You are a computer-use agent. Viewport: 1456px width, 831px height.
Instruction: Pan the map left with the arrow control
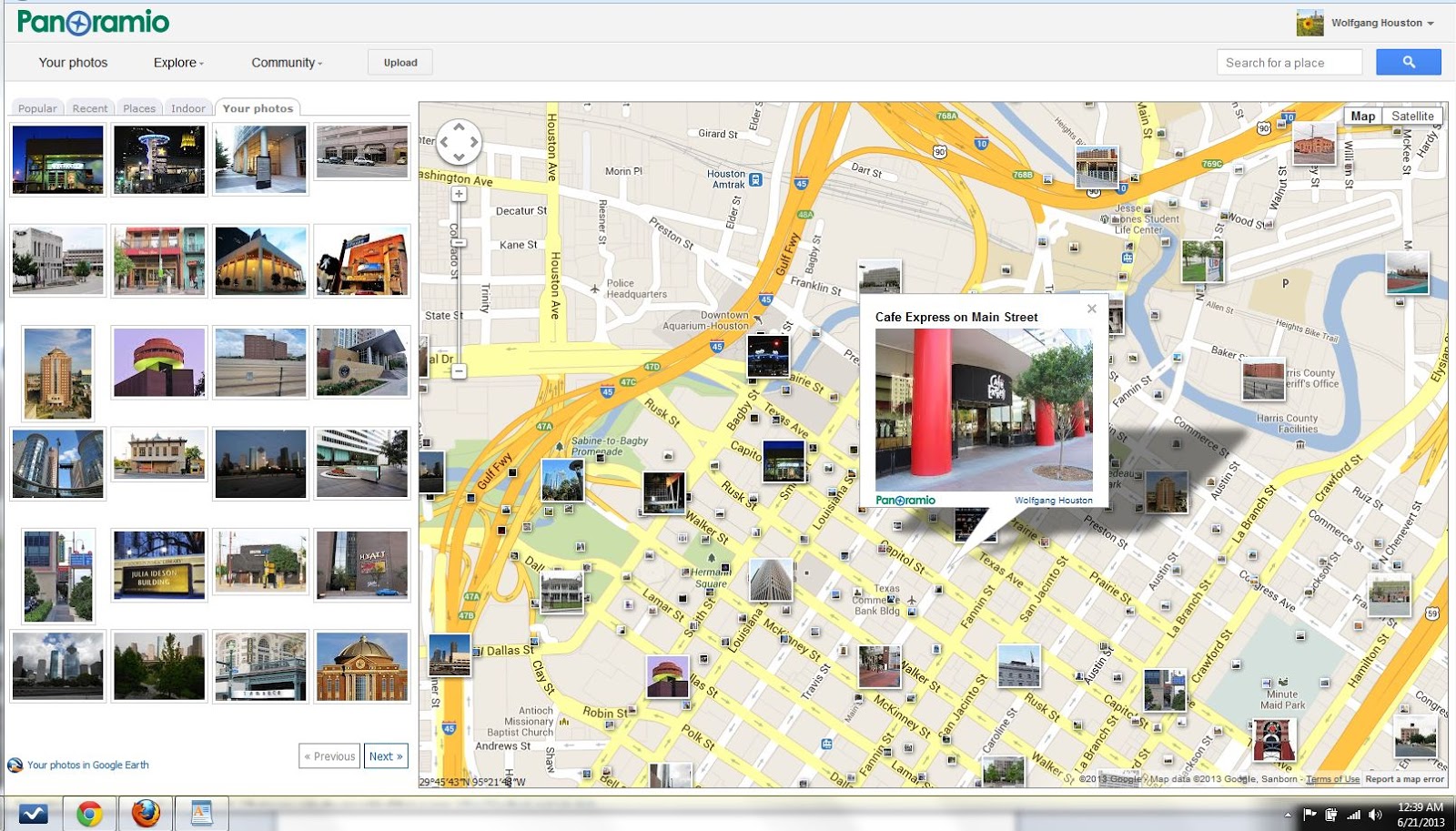click(445, 142)
